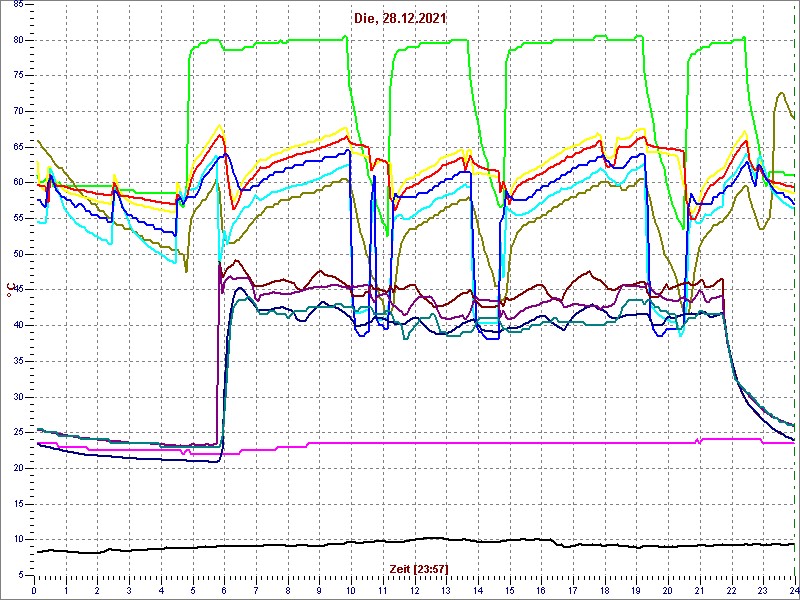The height and width of the screenshot is (600, 800).
Task: Select the '20' label on the temperature axis
Action: (17, 468)
